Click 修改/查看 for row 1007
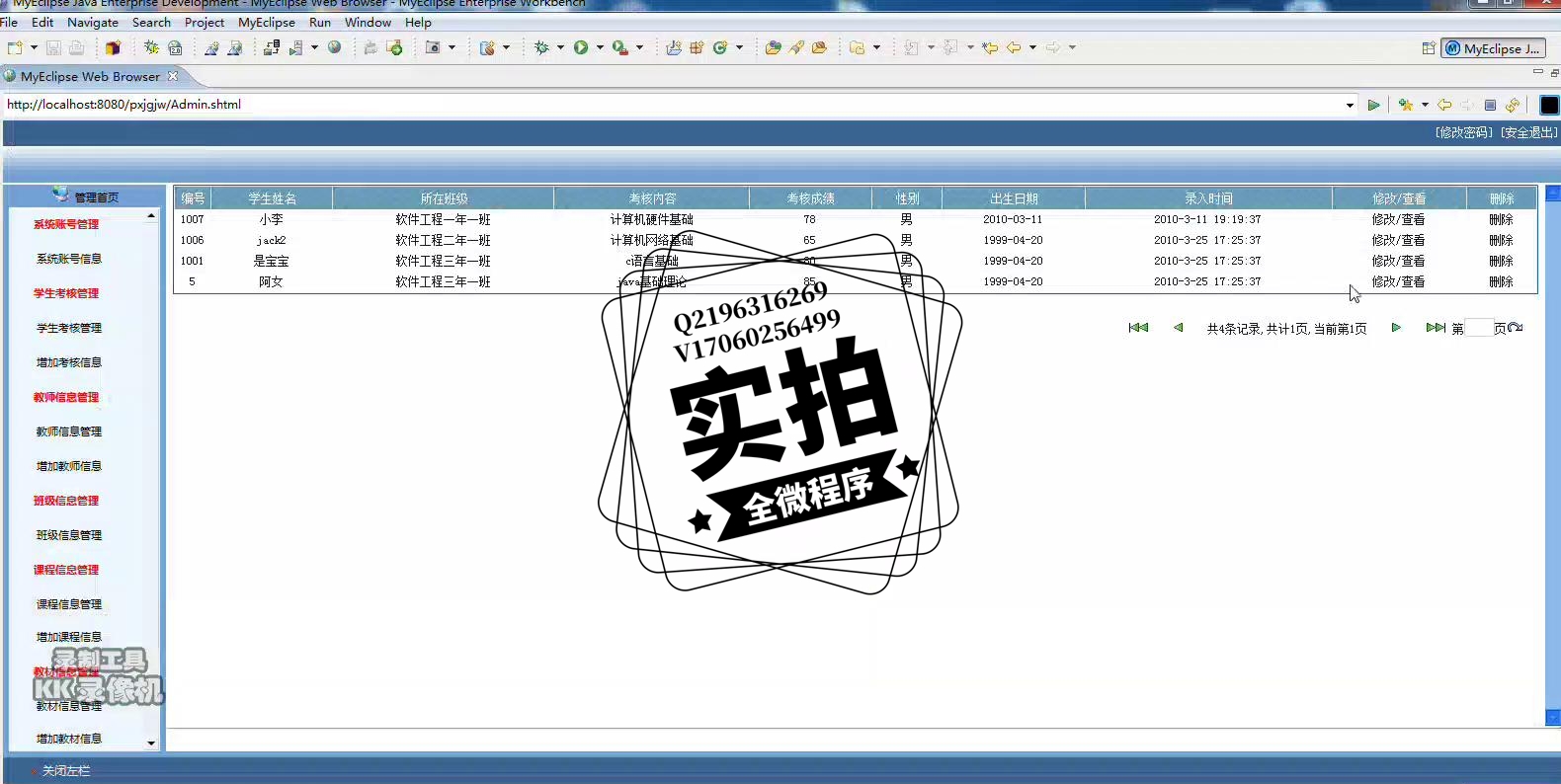The image size is (1561, 784). (1398, 219)
